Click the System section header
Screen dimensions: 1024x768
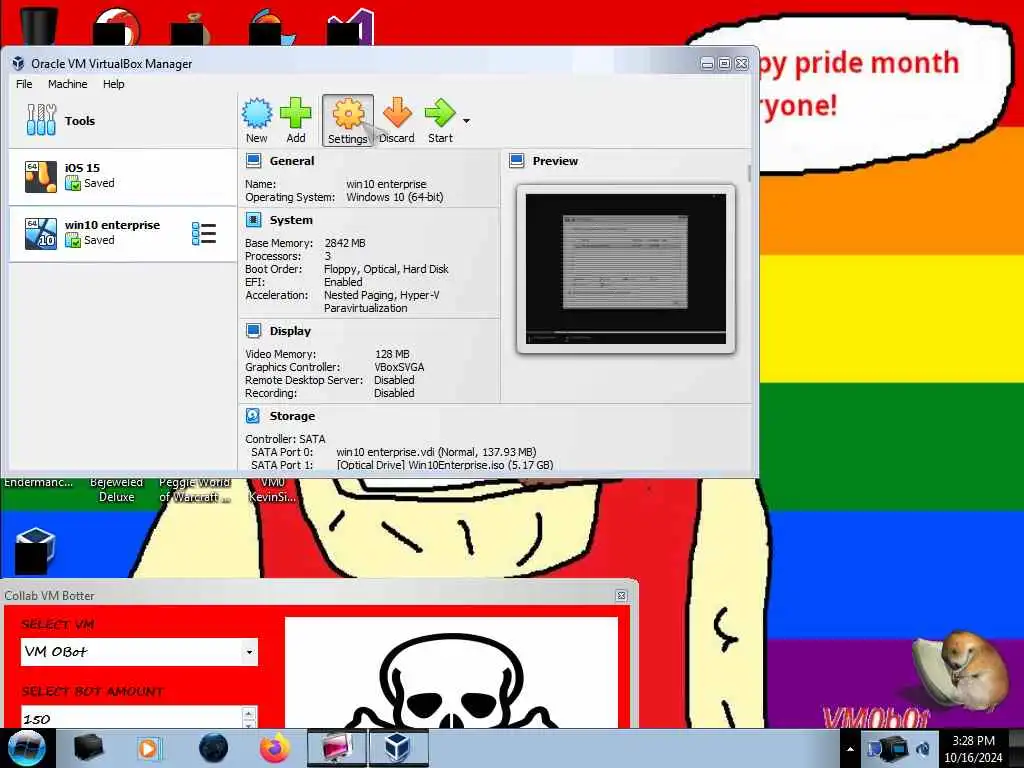click(x=291, y=220)
